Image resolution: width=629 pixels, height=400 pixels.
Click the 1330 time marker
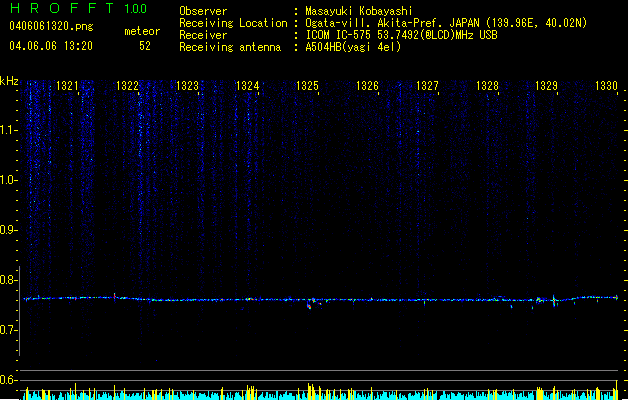[x=607, y=86]
